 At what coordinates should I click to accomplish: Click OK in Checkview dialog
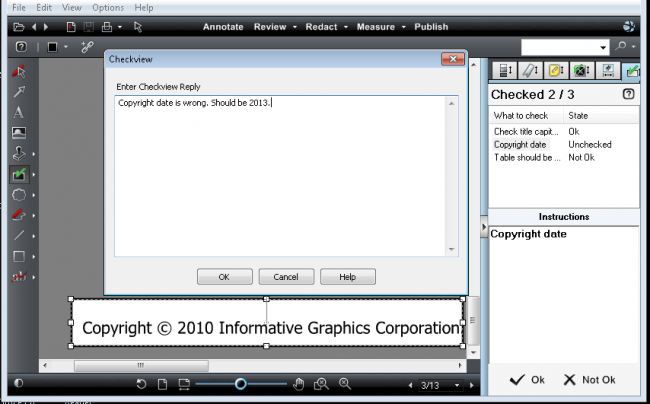coord(224,277)
